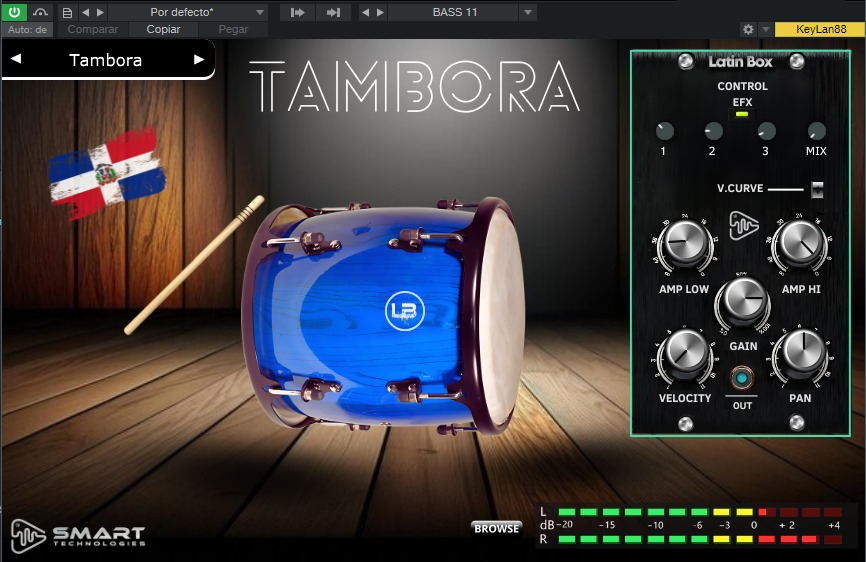Adjust the EFX knob 2
The height and width of the screenshot is (562, 866).
pyautogui.click(x=714, y=131)
